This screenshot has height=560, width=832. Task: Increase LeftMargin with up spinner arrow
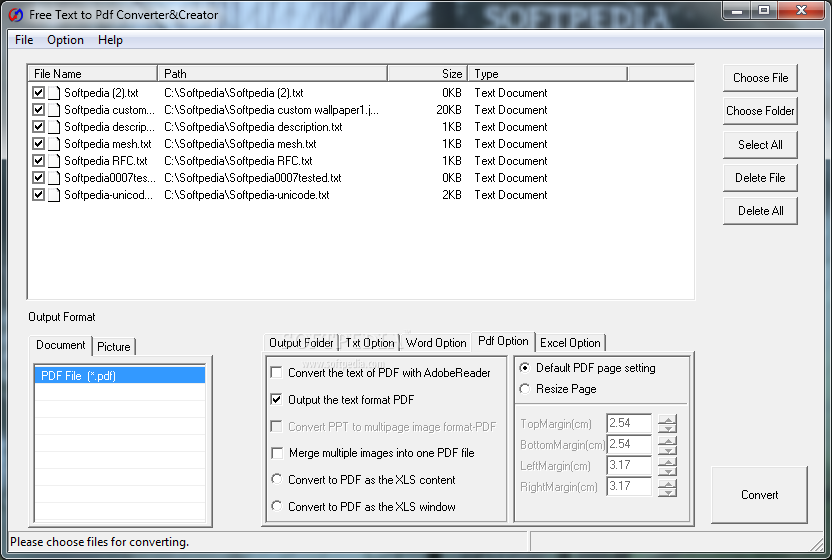668,462
